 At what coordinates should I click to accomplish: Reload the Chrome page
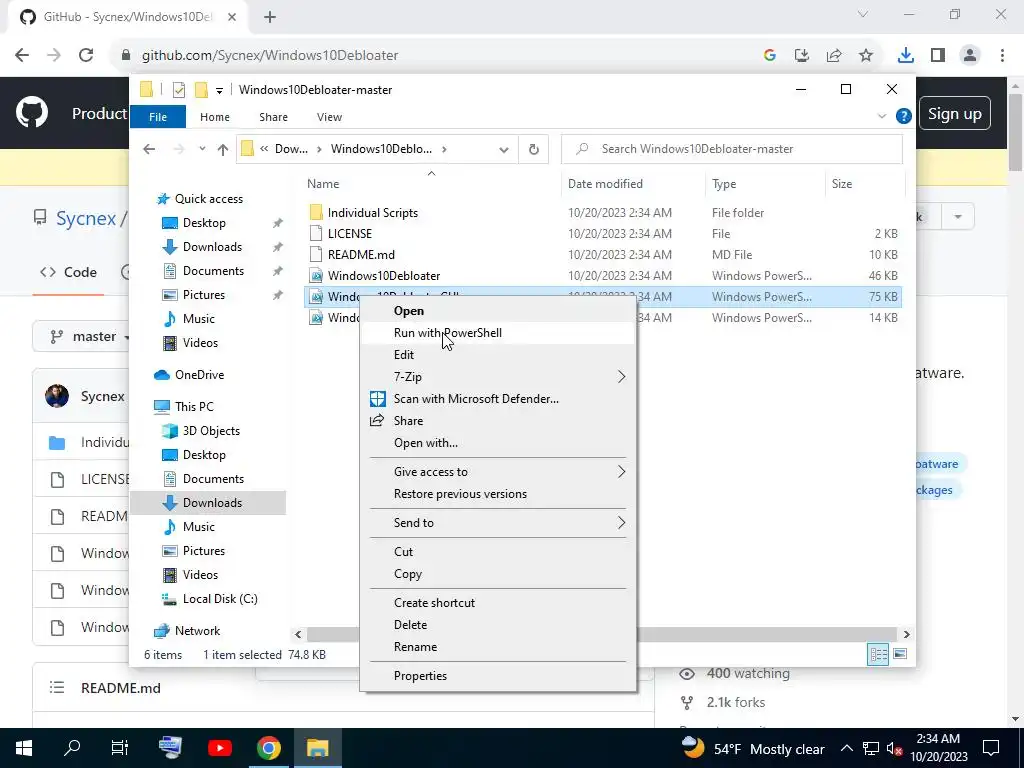pyautogui.click(x=86, y=56)
